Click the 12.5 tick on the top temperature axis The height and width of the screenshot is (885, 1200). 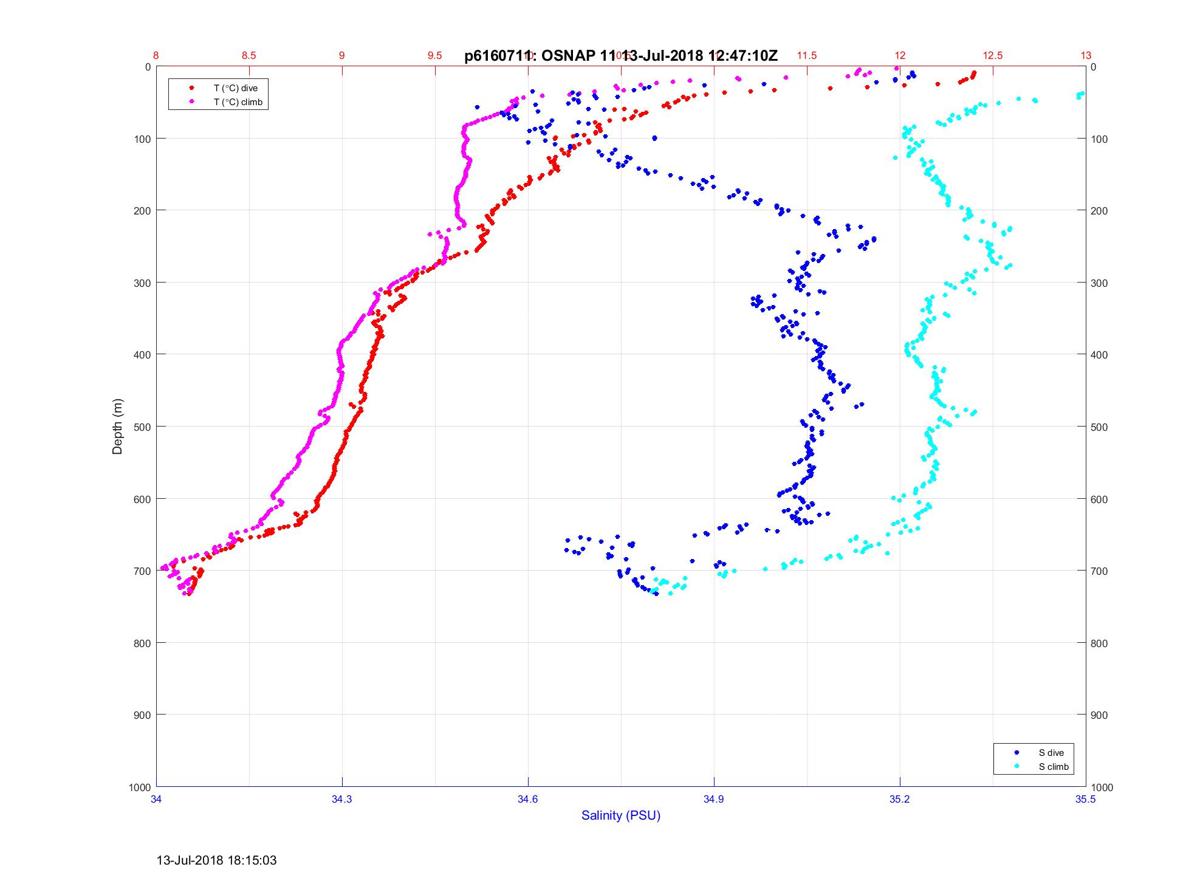(x=992, y=56)
